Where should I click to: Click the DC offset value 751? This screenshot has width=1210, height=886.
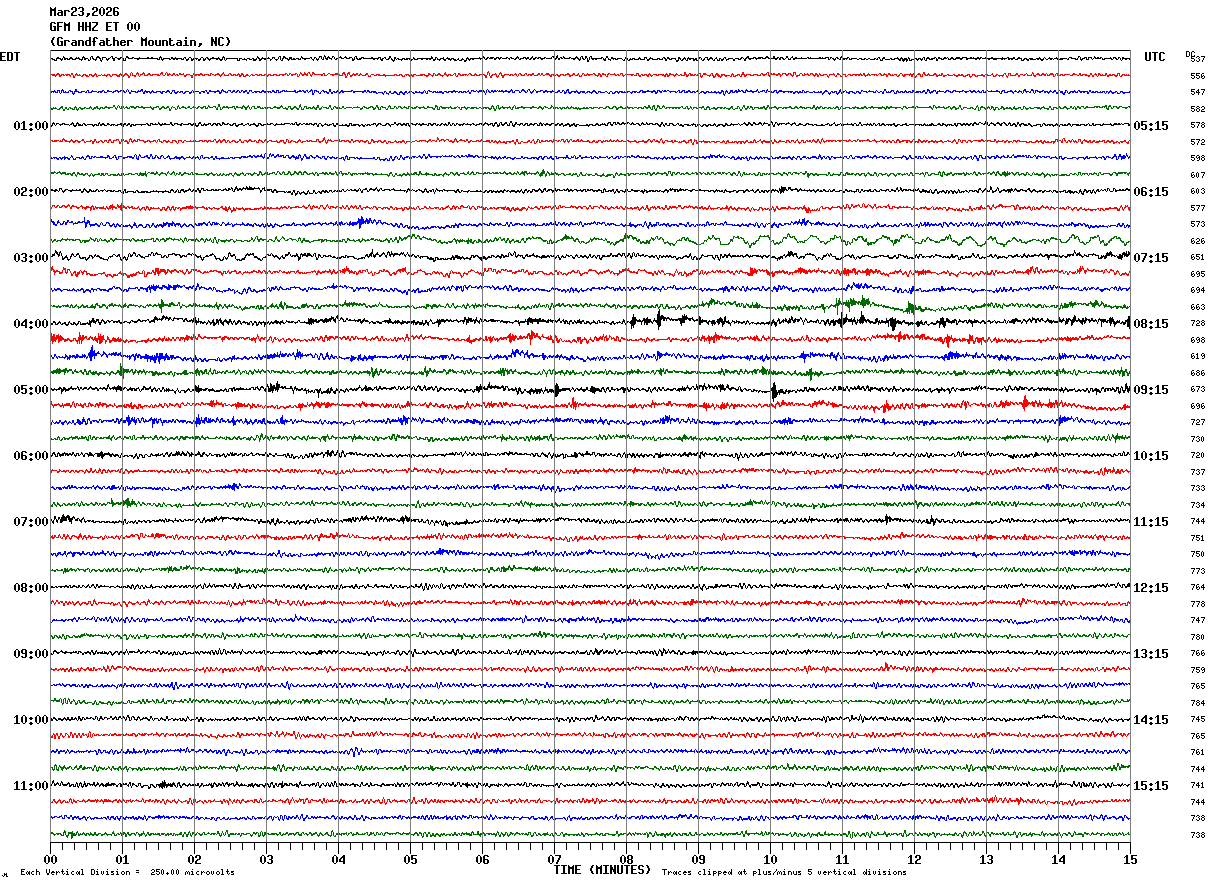[1197, 538]
